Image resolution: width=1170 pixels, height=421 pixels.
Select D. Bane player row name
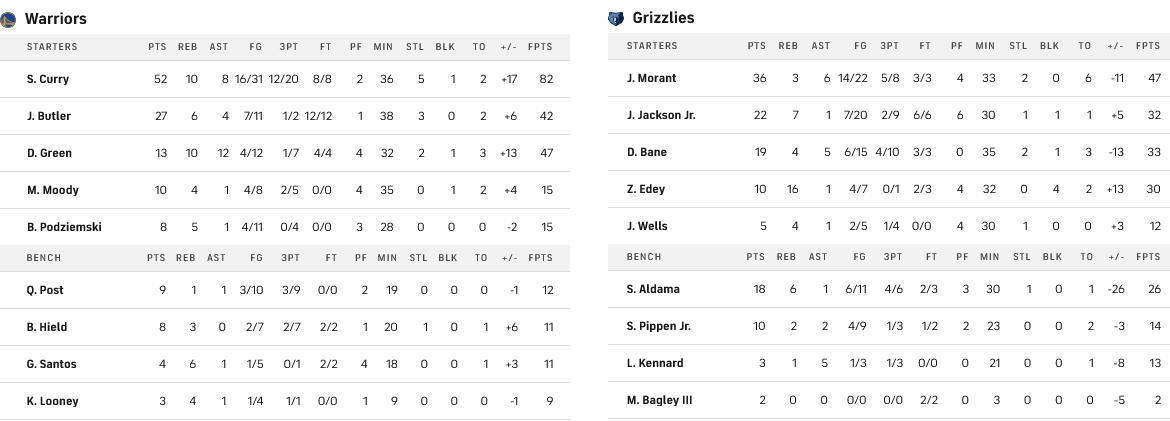[x=647, y=152]
